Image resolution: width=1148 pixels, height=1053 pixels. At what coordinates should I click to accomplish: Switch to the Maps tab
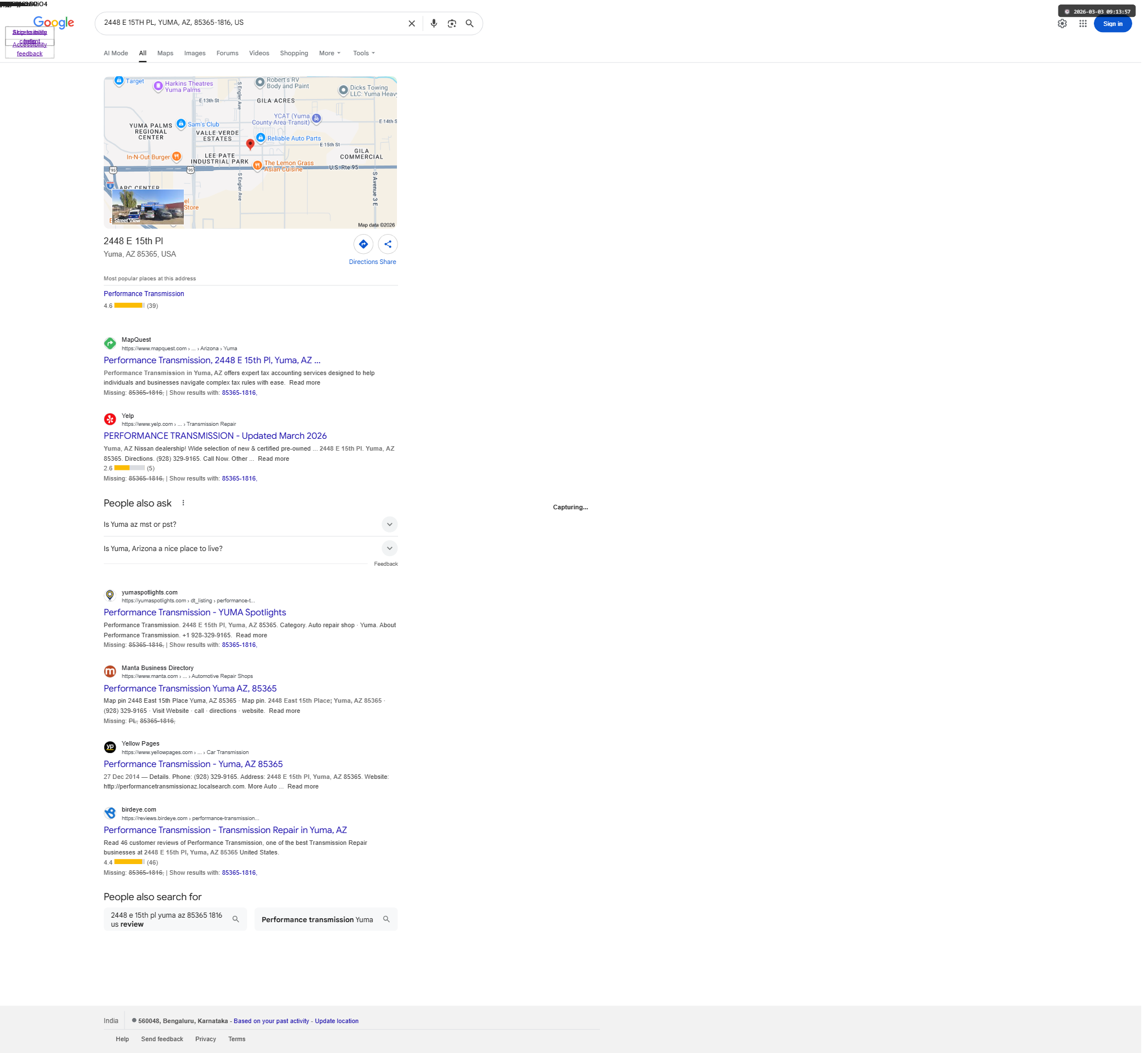click(x=166, y=54)
